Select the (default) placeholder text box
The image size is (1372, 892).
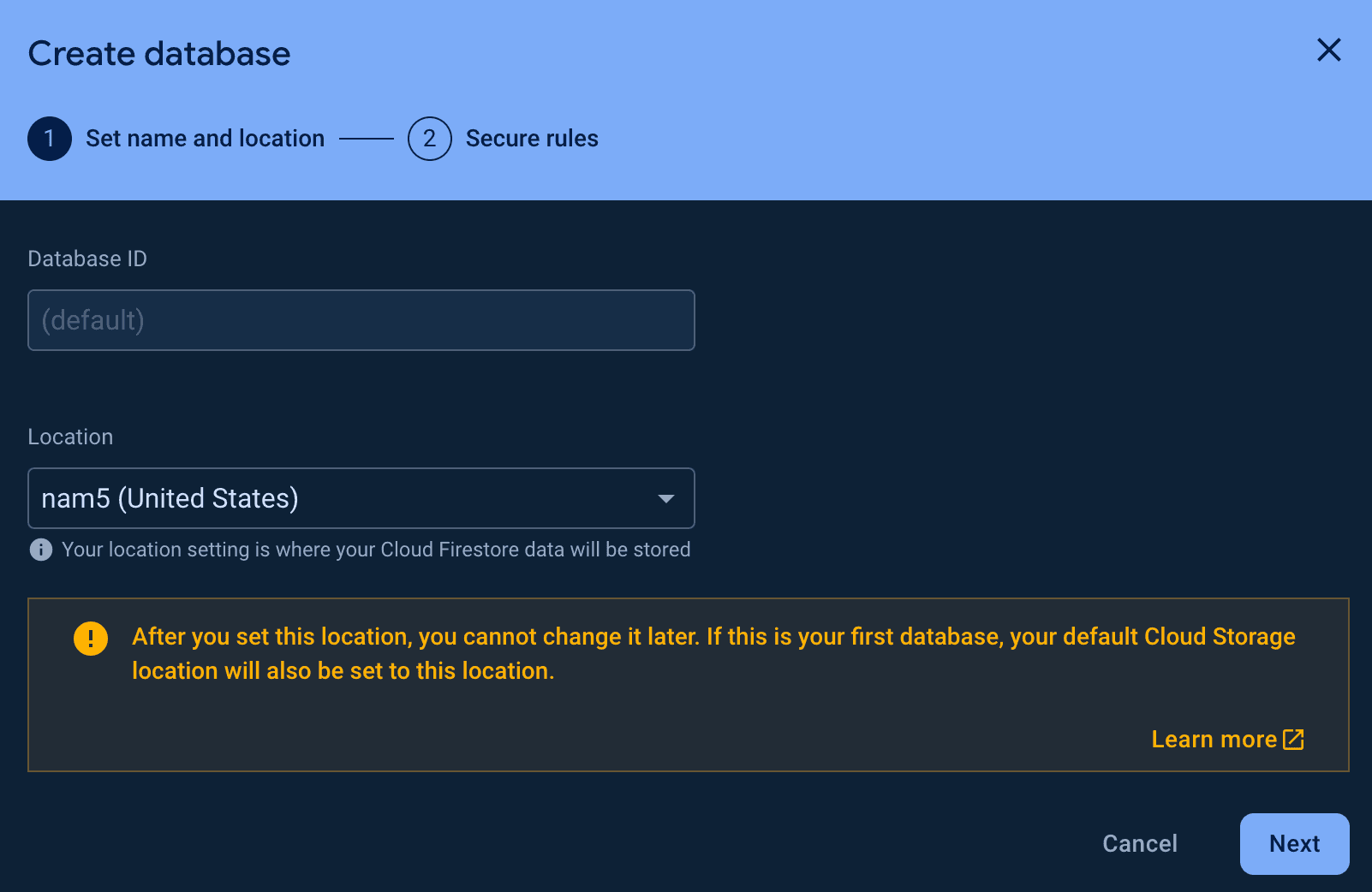[x=360, y=320]
